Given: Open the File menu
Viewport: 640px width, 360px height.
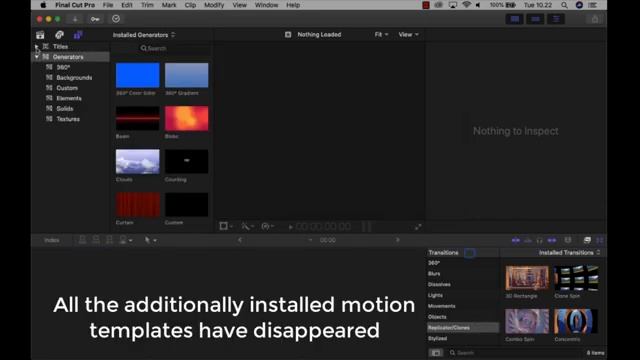Looking at the screenshot, I should click(x=108, y=5).
